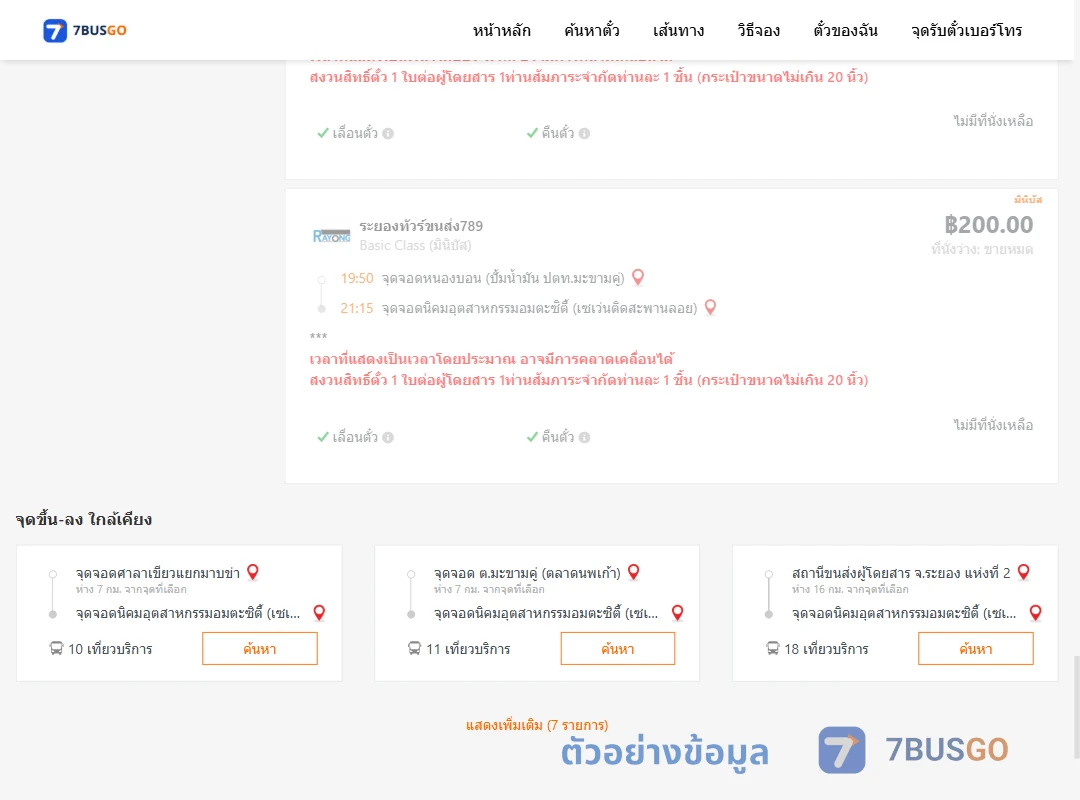Screen dimensions: 1080x800
Task: Click the 7BUSGO logo in header
Action: pos(85,30)
